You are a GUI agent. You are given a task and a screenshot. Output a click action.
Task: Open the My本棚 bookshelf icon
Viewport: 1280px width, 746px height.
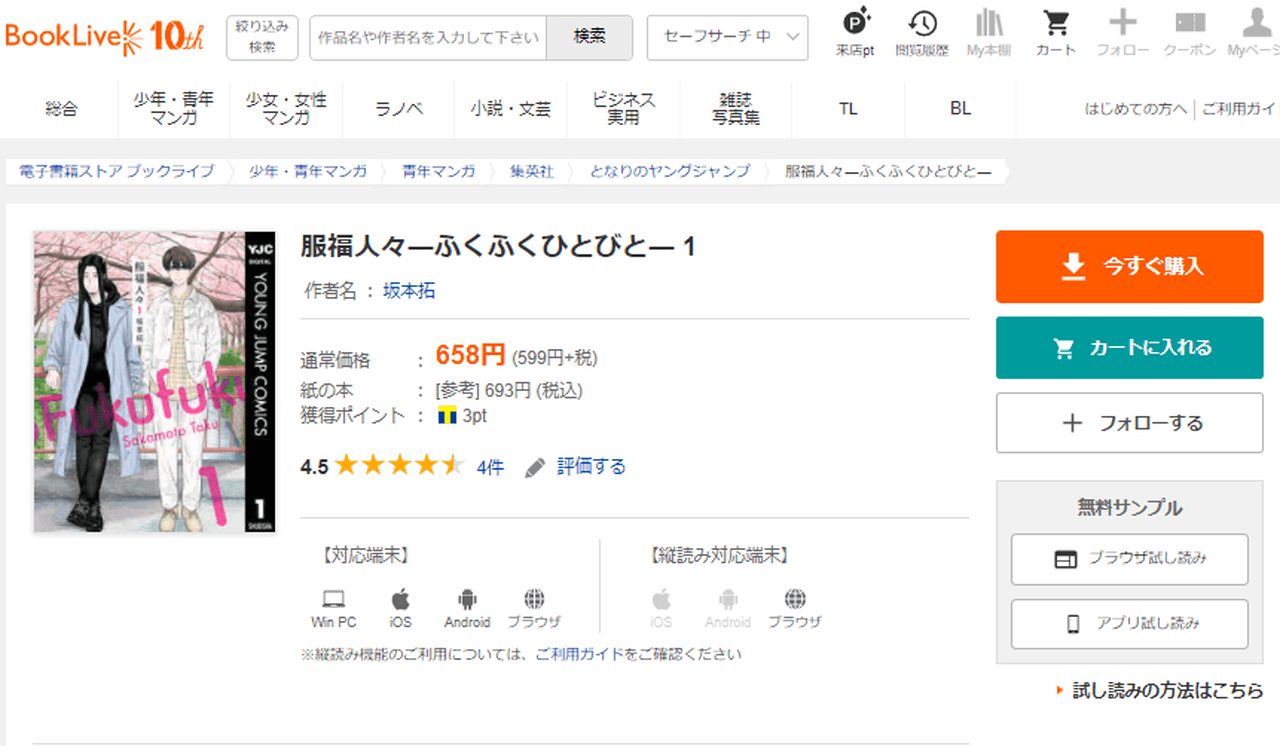(989, 24)
